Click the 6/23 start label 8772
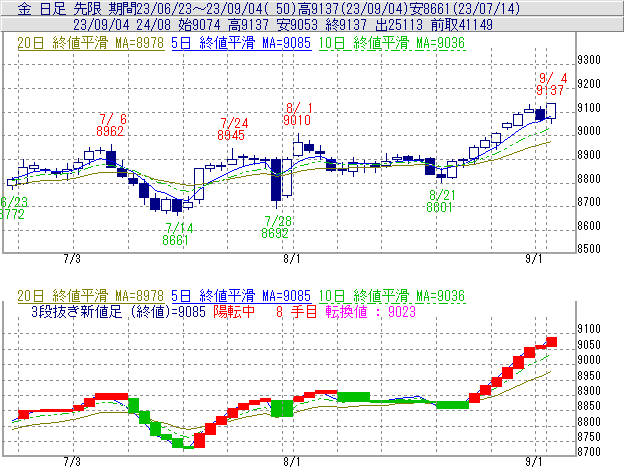This screenshot has width=624, height=475. coord(12,213)
